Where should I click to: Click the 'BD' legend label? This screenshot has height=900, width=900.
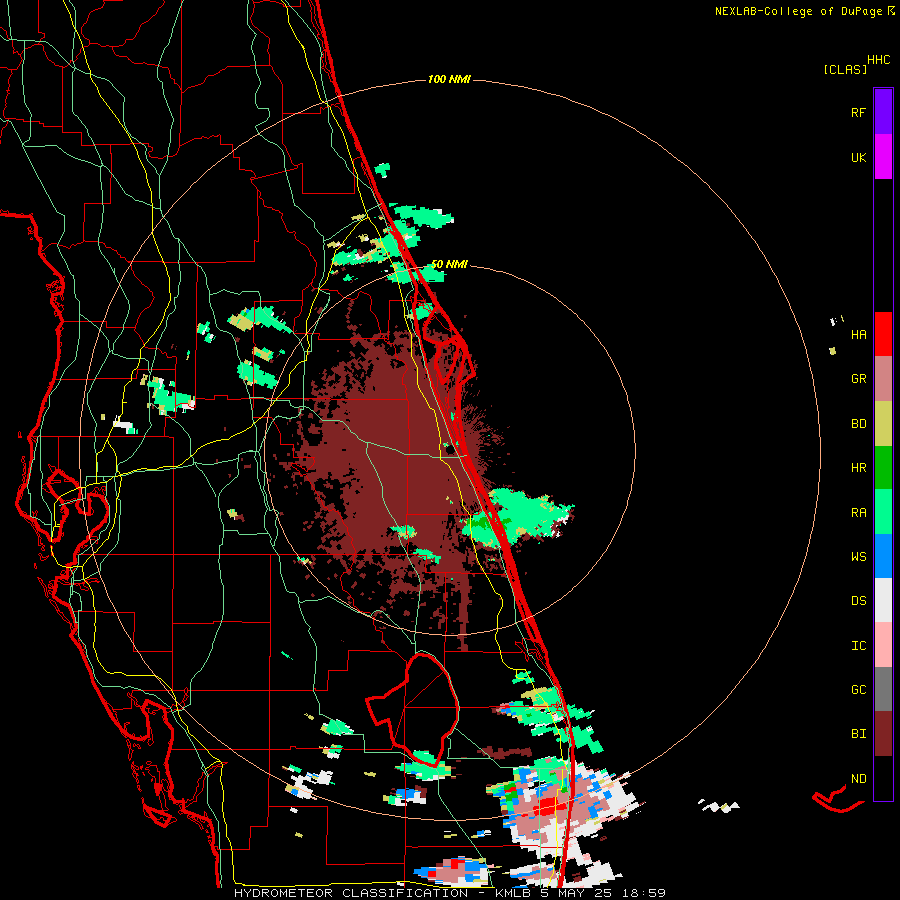pos(859,424)
